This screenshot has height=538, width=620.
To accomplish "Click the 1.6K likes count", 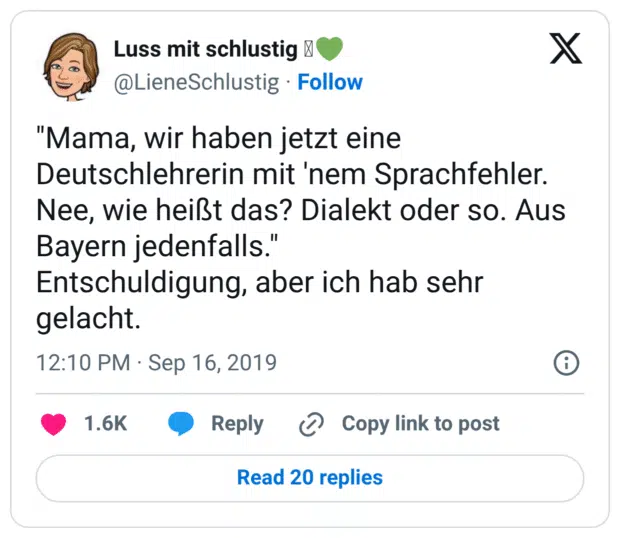I will 105,424.
